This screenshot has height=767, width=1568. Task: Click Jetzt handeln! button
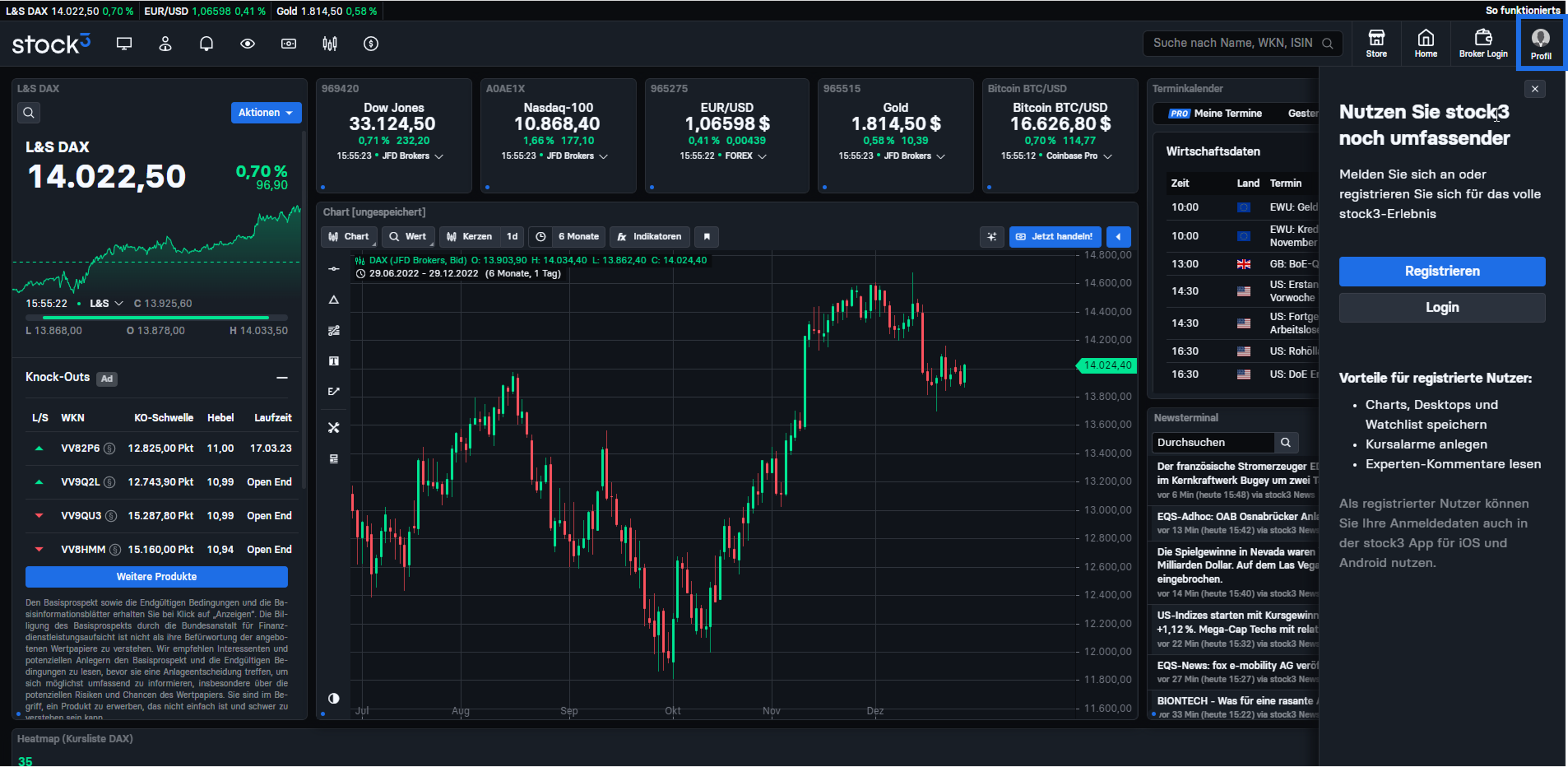click(1055, 237)
